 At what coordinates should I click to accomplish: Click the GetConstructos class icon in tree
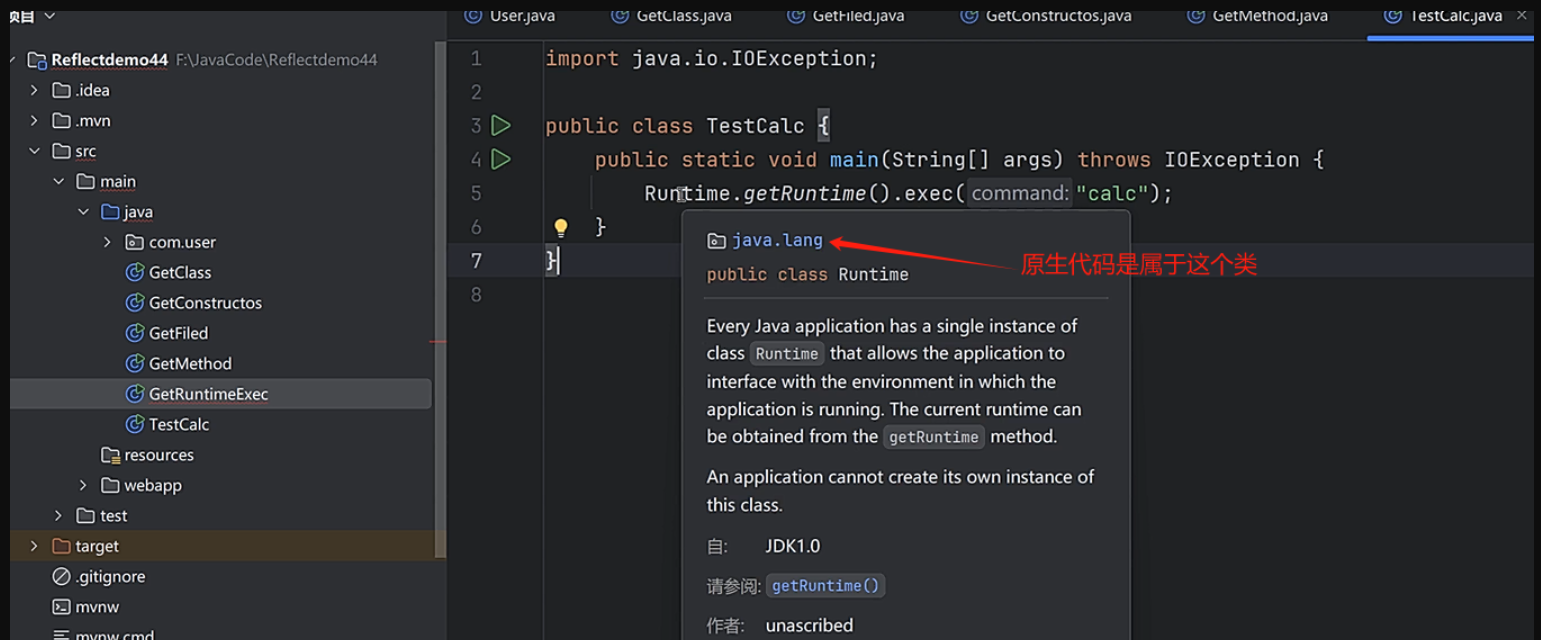click(134, 302)
